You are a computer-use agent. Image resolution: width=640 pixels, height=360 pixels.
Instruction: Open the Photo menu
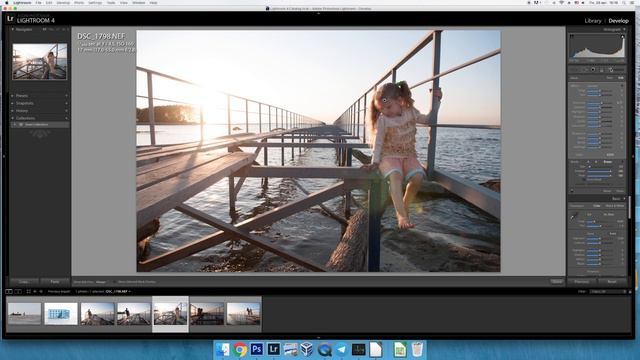pyautogui.click(x=79, y=2)
